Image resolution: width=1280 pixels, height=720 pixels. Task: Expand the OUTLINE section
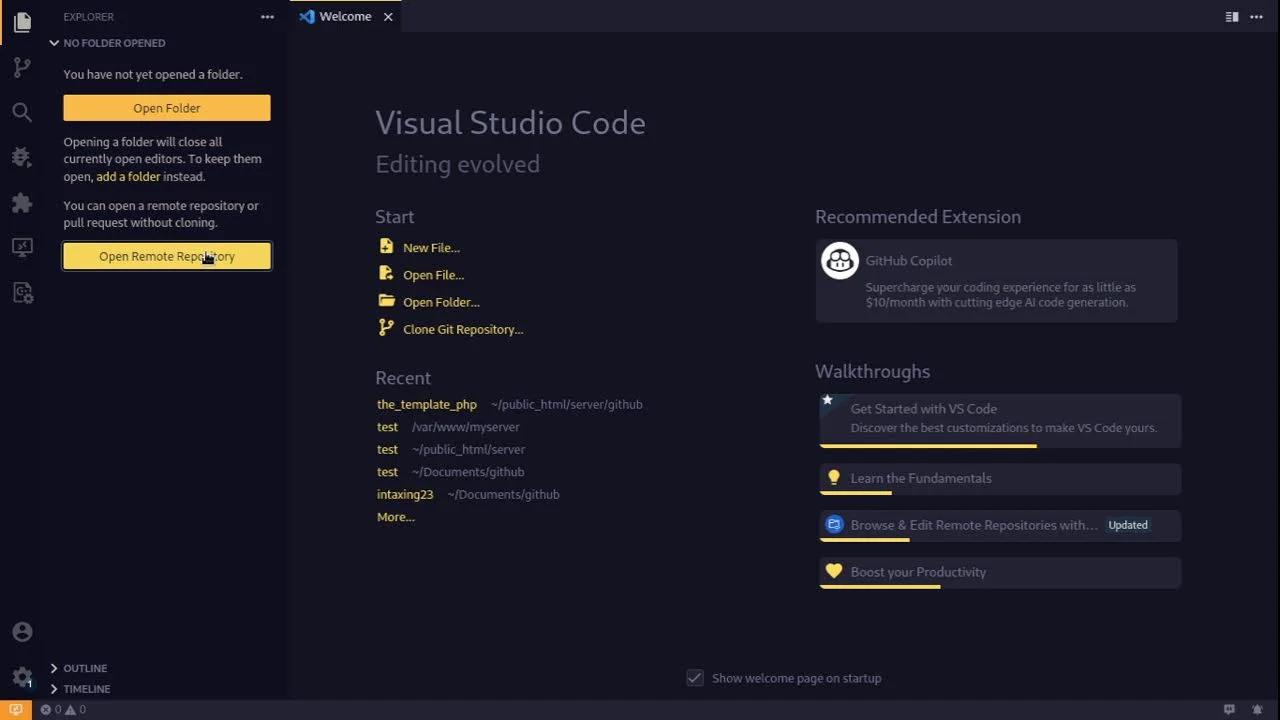tap(85, 668)
